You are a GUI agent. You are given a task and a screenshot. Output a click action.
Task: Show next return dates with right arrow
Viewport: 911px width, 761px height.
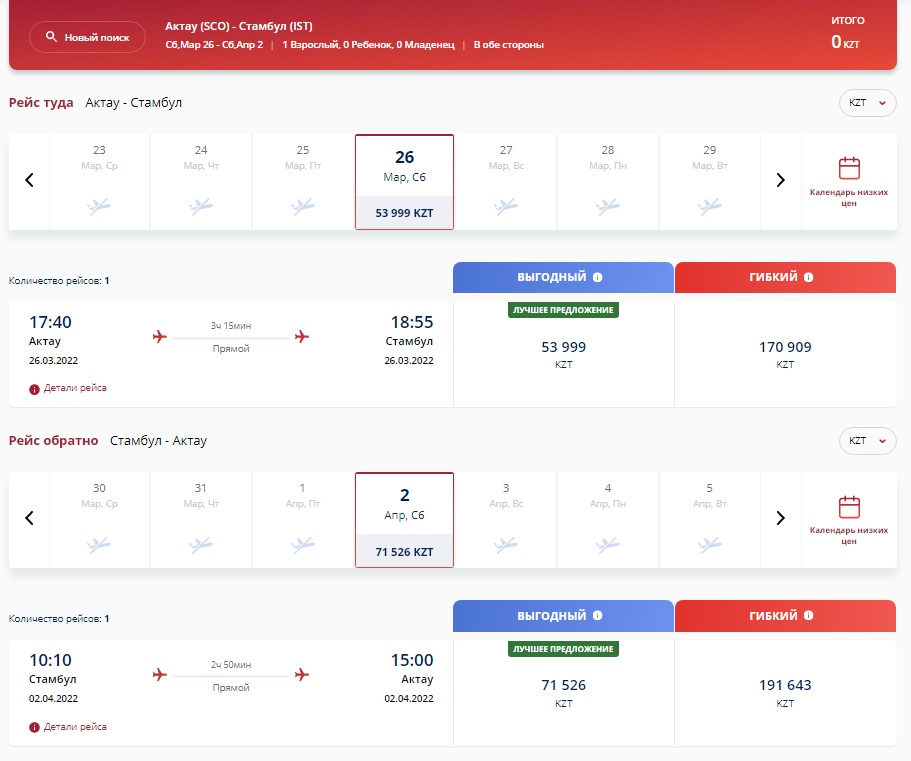point(781,518)
